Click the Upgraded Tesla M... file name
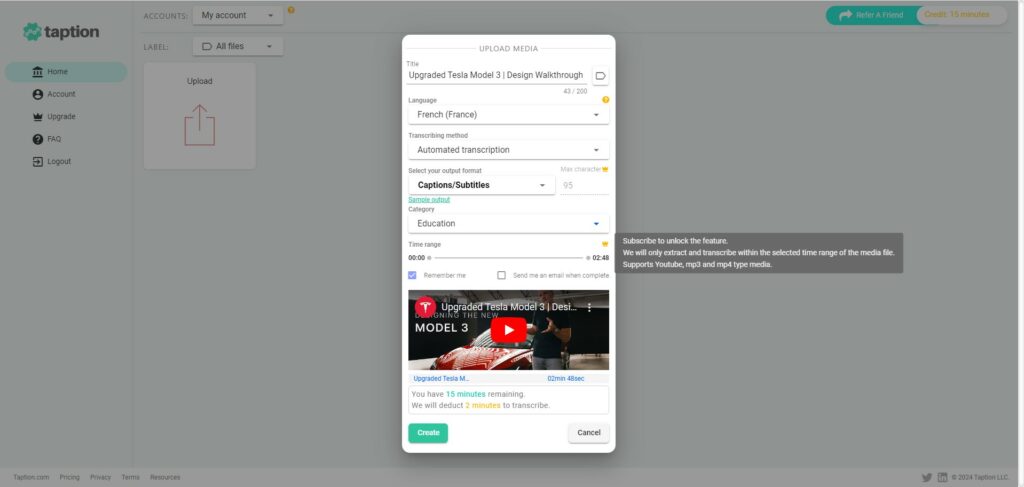The width and height of the screenshot is (1024, 487). click(441, 379)
